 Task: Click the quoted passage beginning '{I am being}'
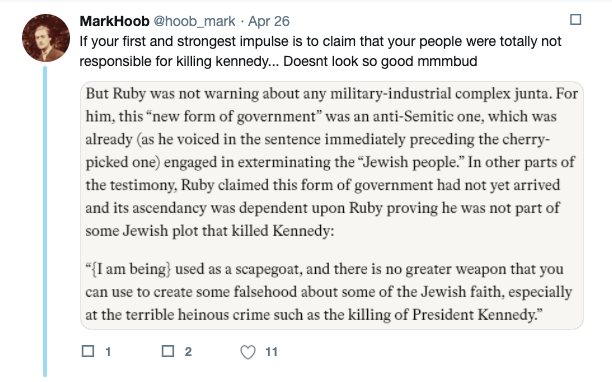[329, 291]
